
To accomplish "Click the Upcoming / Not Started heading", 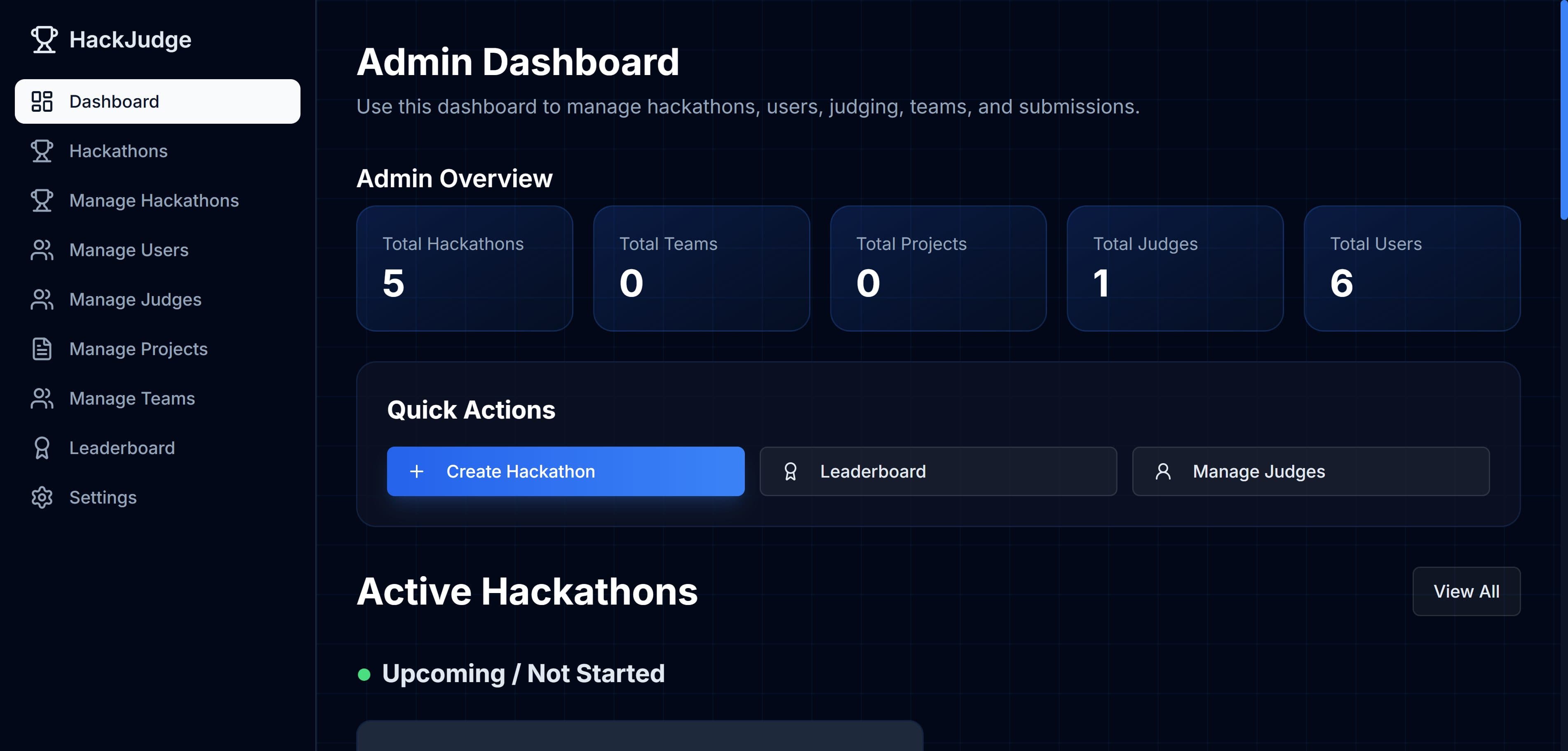I will [523, 673].
